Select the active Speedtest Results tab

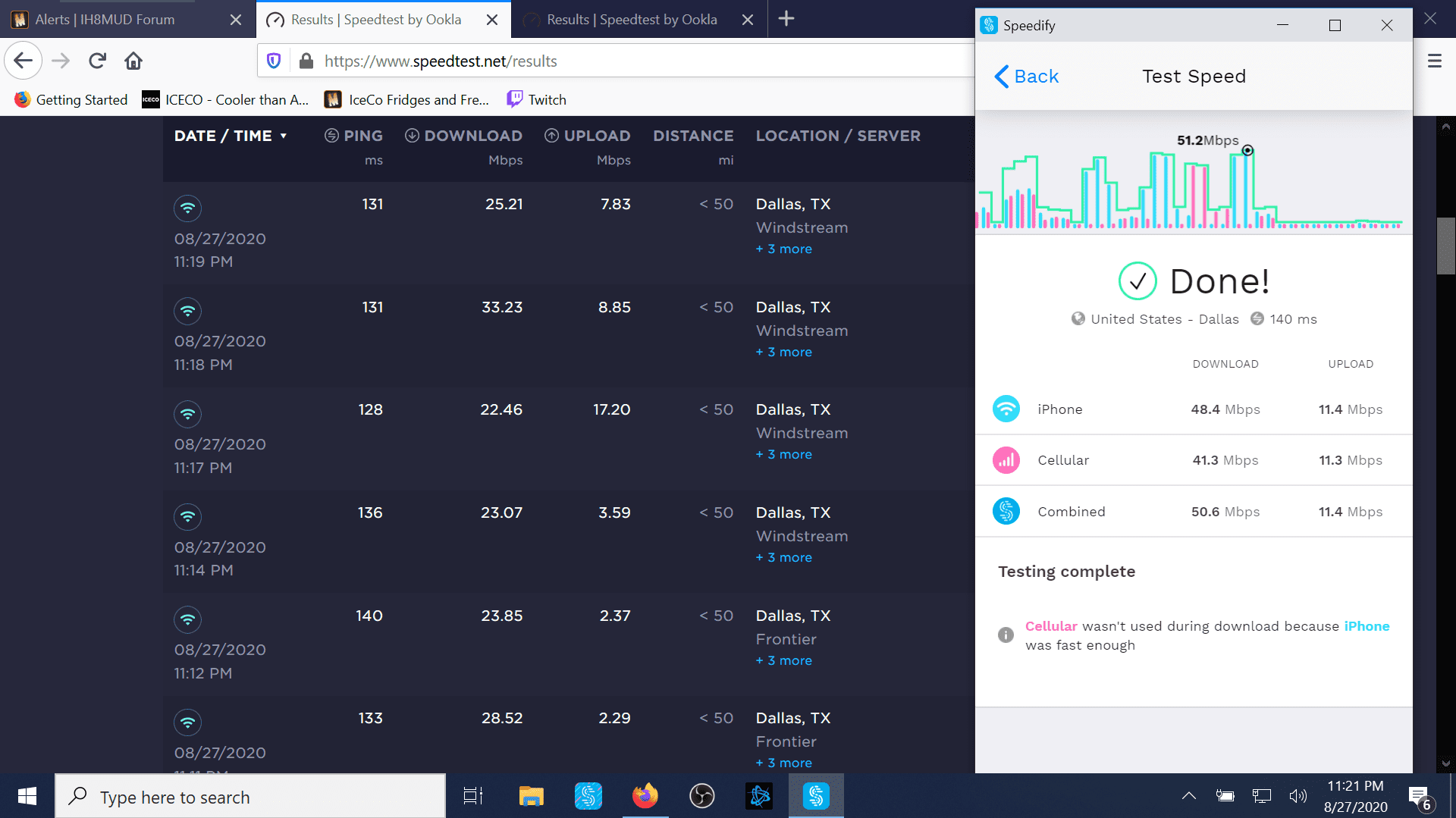tap(383, 19)
